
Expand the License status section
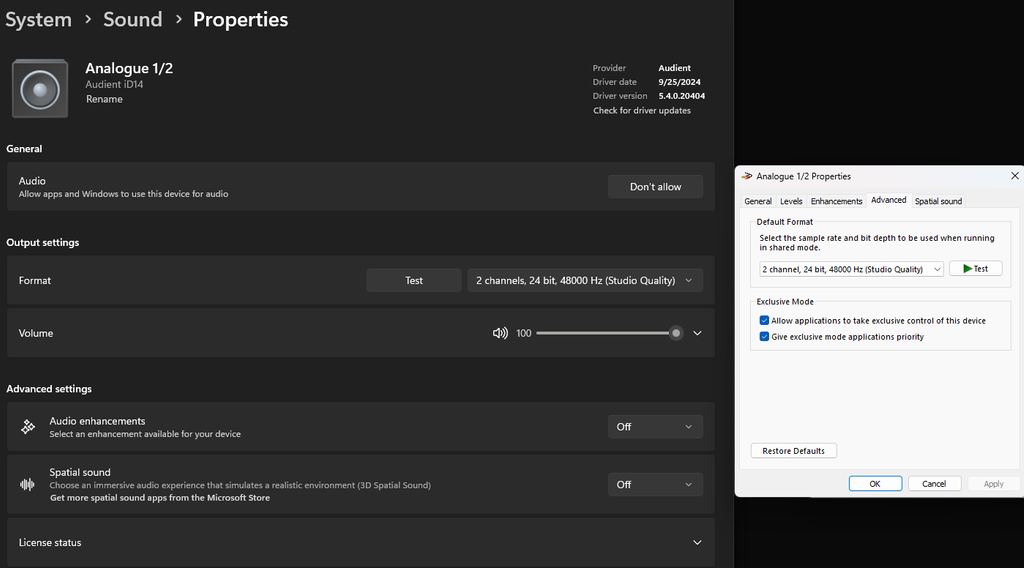pos(697,542)
